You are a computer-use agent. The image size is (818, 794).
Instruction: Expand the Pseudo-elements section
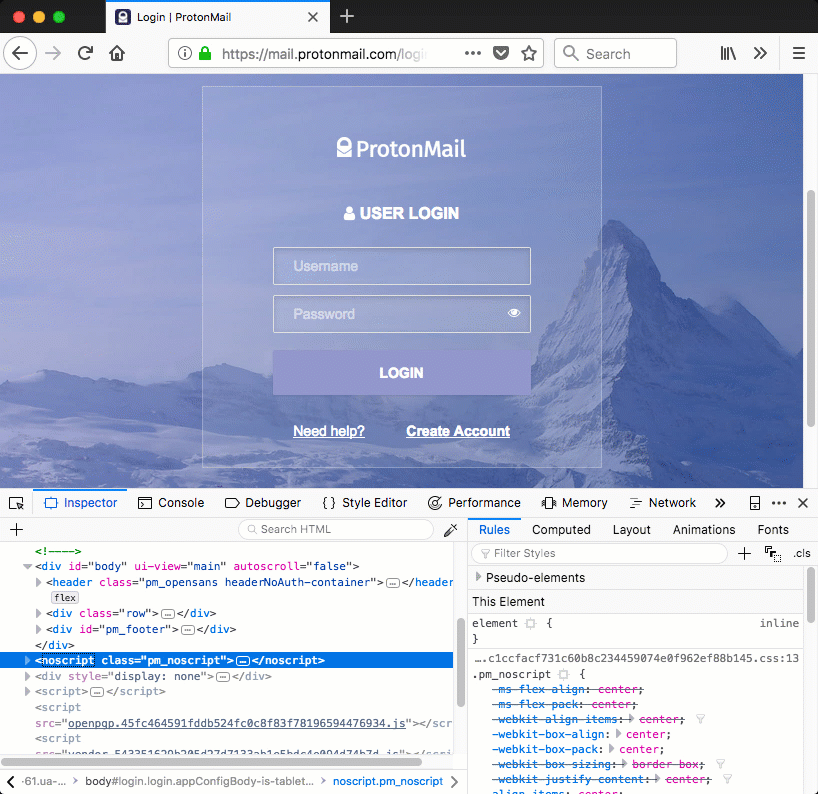pyautogui.click(x=478, y=577)
